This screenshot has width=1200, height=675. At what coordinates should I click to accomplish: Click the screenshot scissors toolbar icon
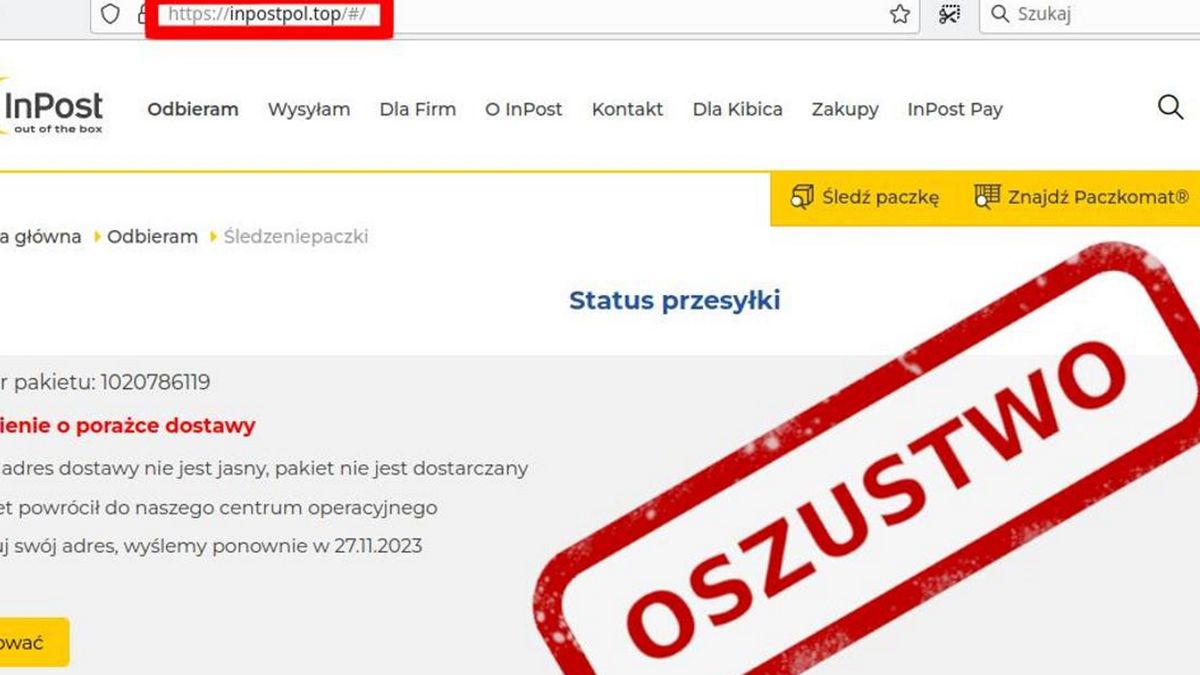coord(949,14)
